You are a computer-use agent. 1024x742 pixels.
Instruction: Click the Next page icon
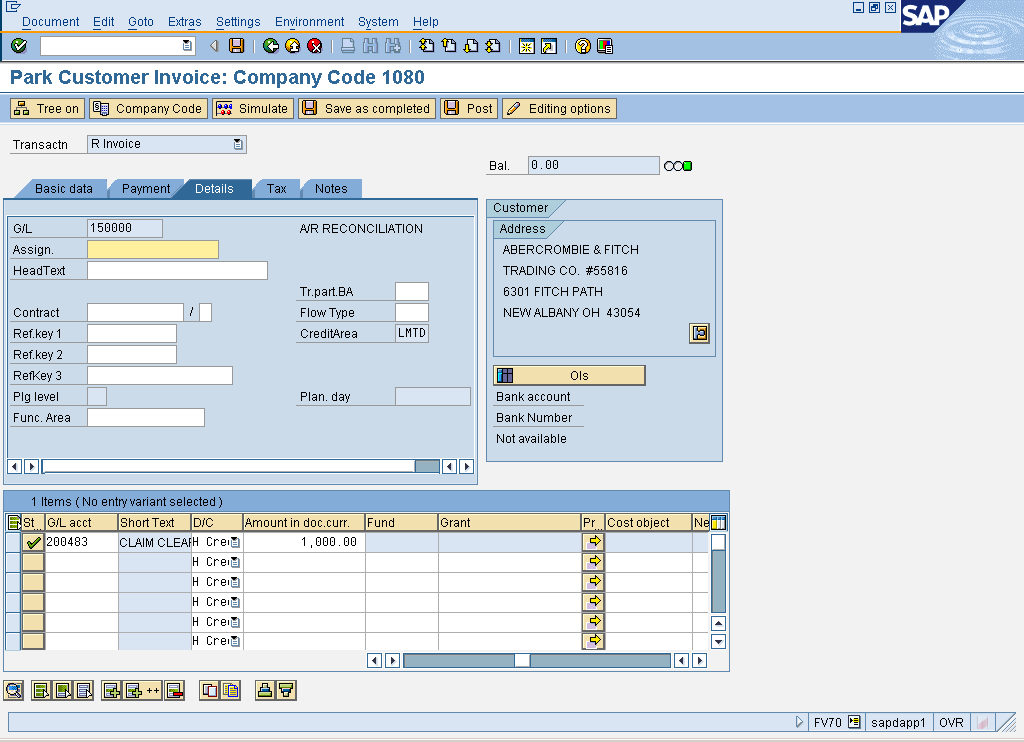click(x=471, y=46)
